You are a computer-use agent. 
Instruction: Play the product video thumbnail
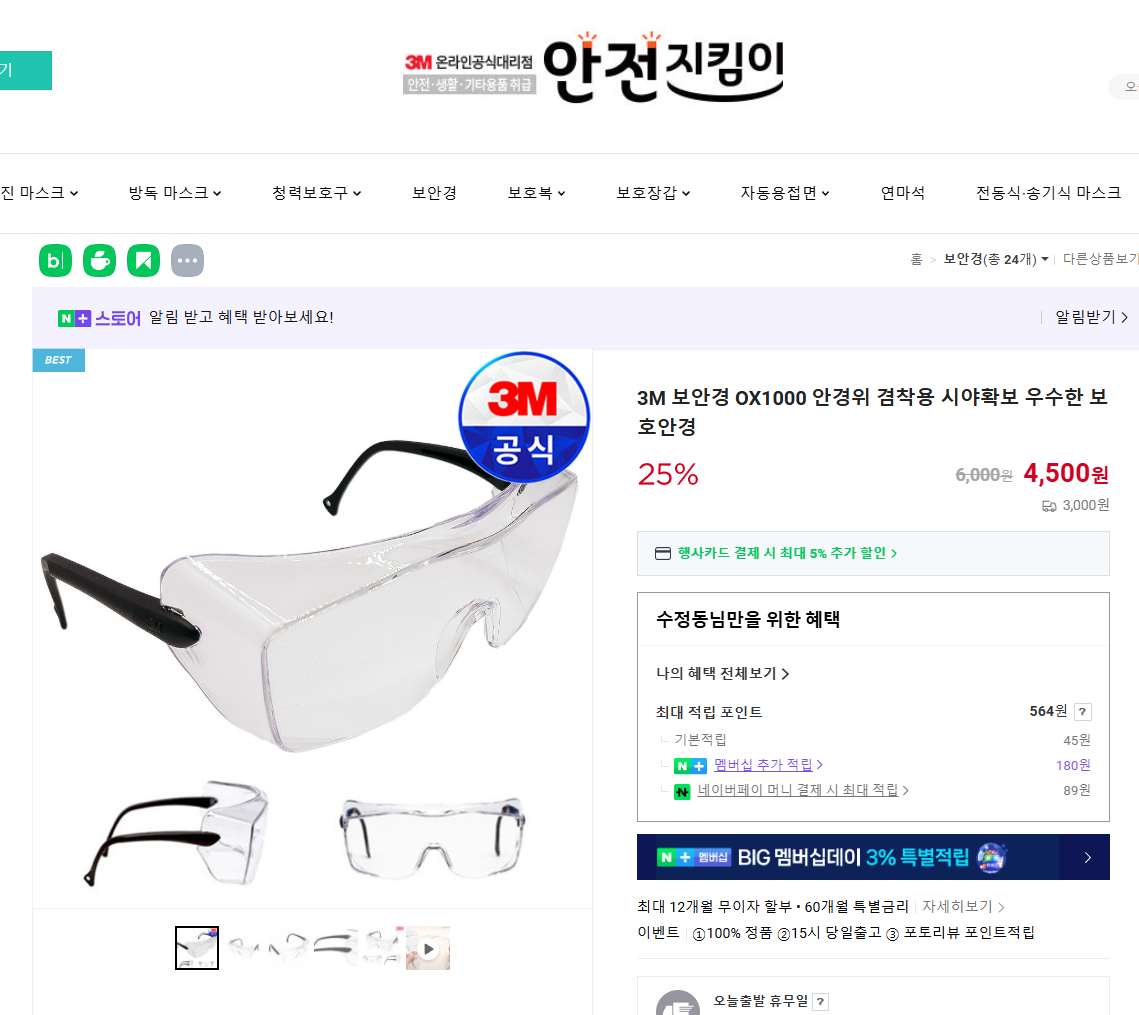click(x=428, y=948)
